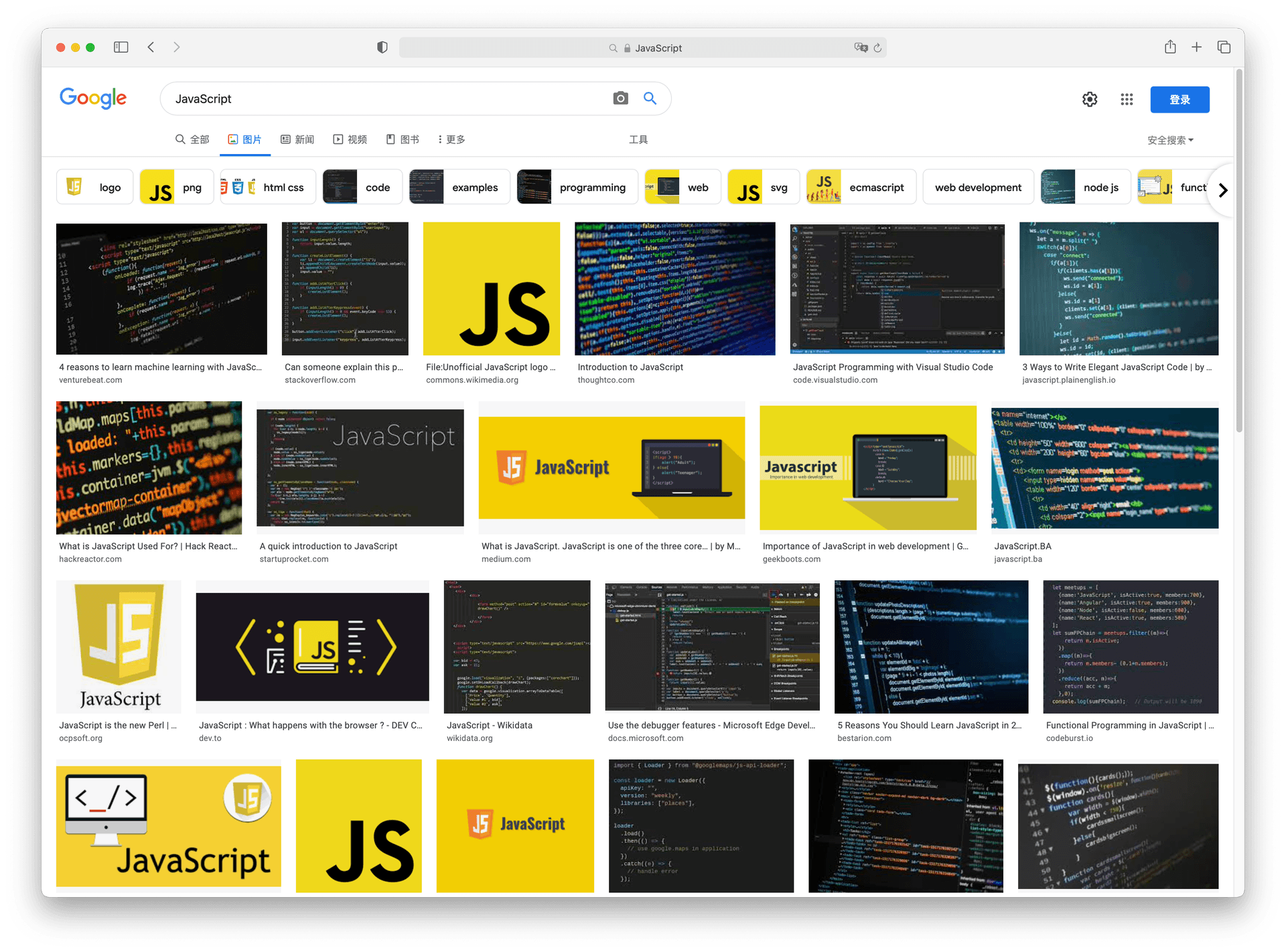
Task: Click the translate icon in address bar
Action: 861,48
